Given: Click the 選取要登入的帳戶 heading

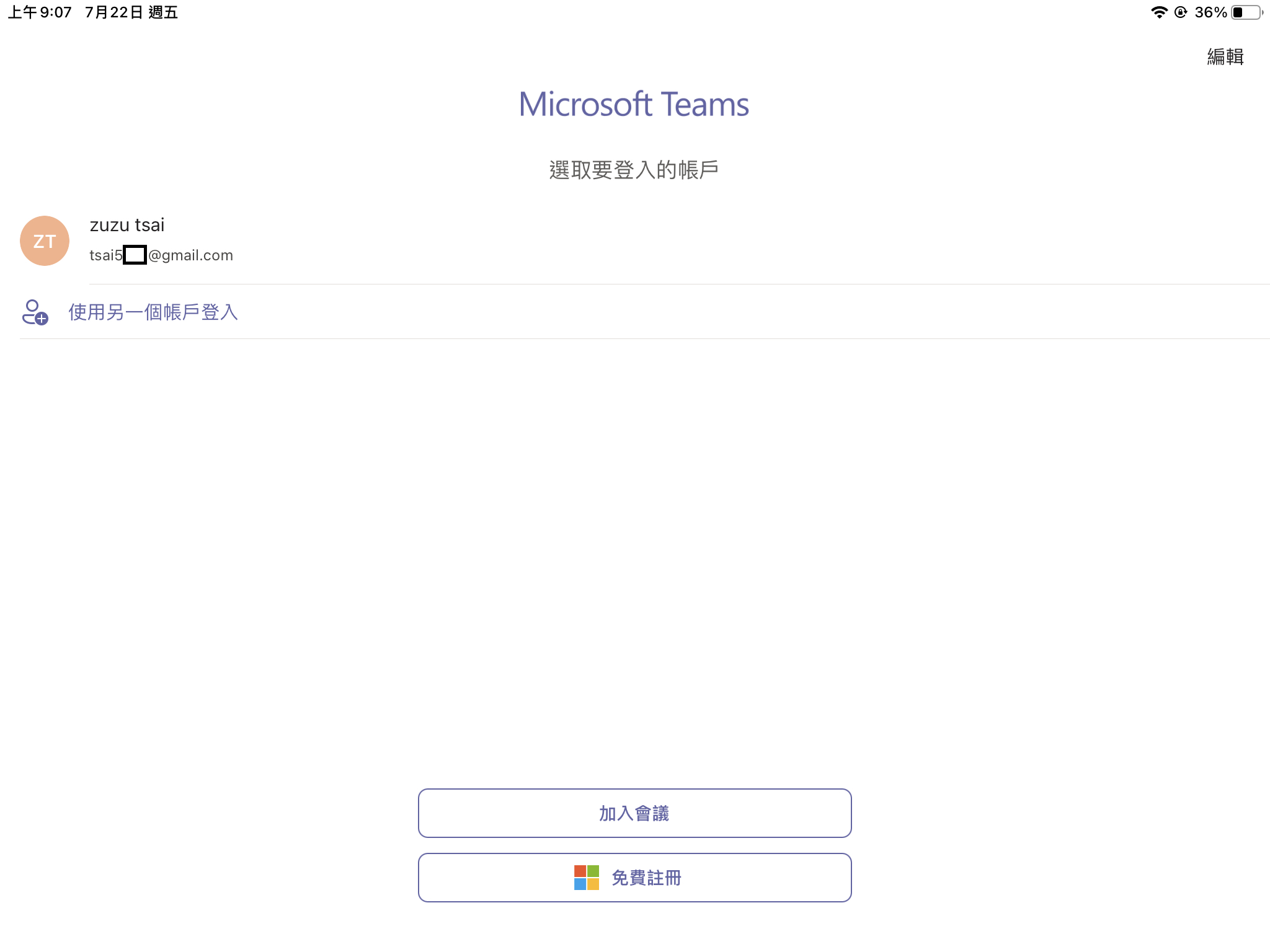Looking at the screenshot, I should coord(634,170).
